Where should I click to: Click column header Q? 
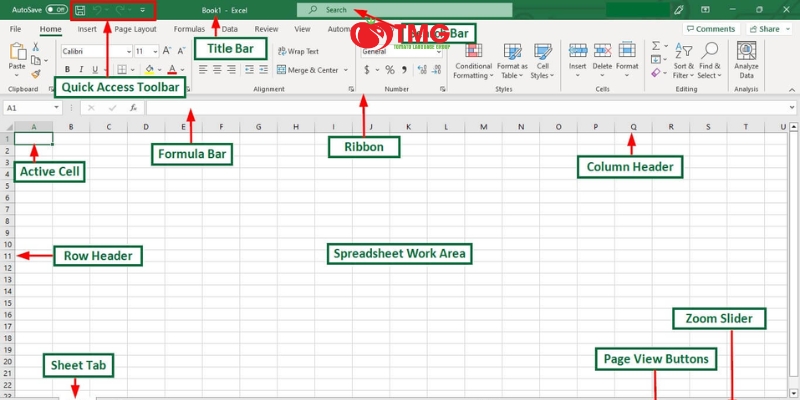click(x=633, y=127)
